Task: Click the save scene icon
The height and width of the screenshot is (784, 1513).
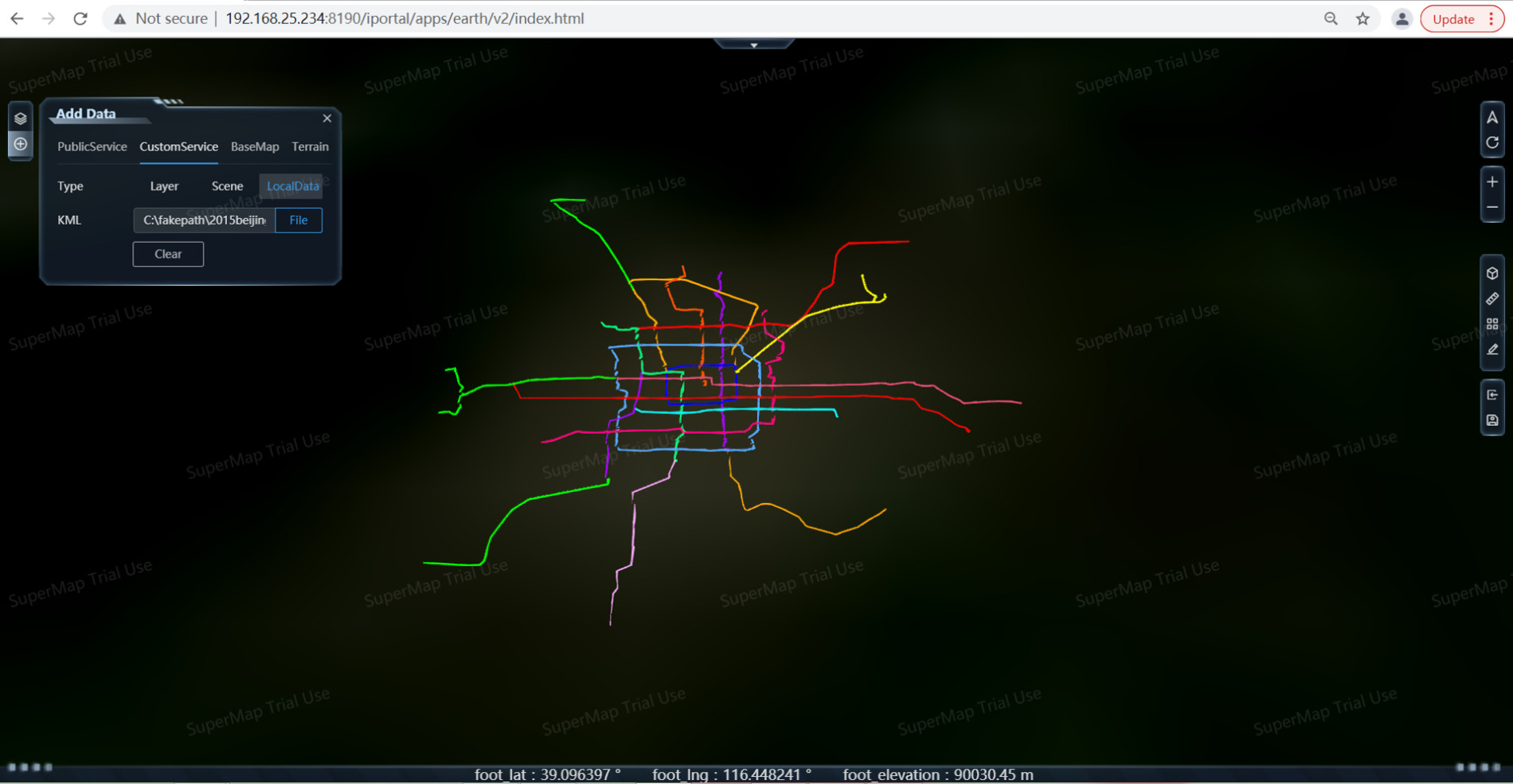Action: pos(1492,420)
